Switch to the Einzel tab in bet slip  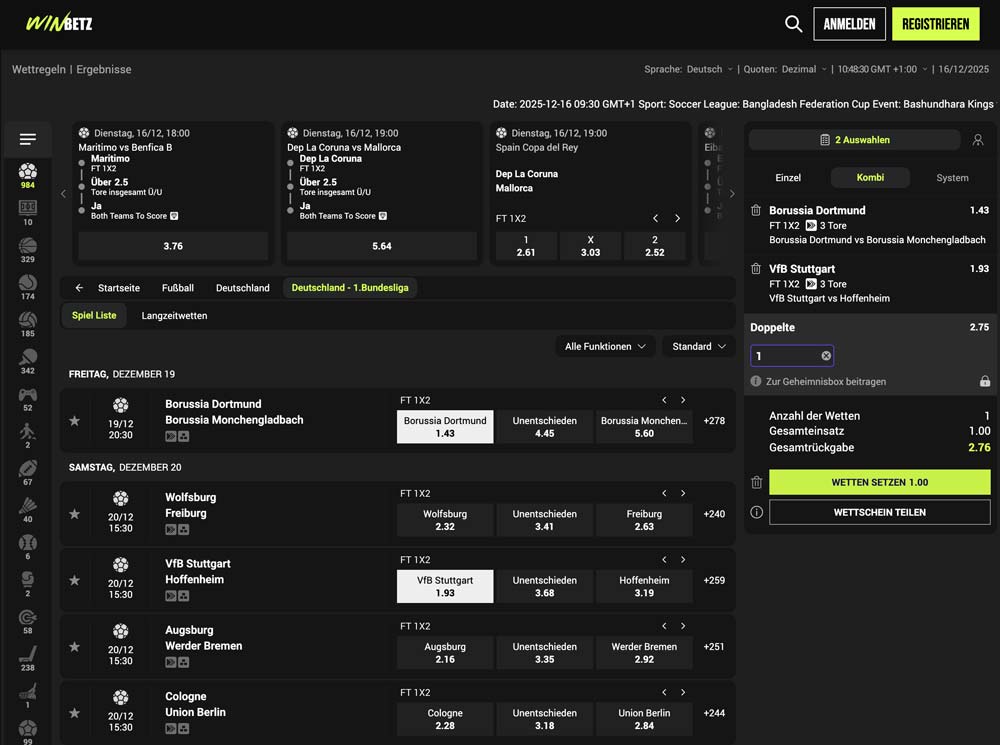click(x=789, y=177)
